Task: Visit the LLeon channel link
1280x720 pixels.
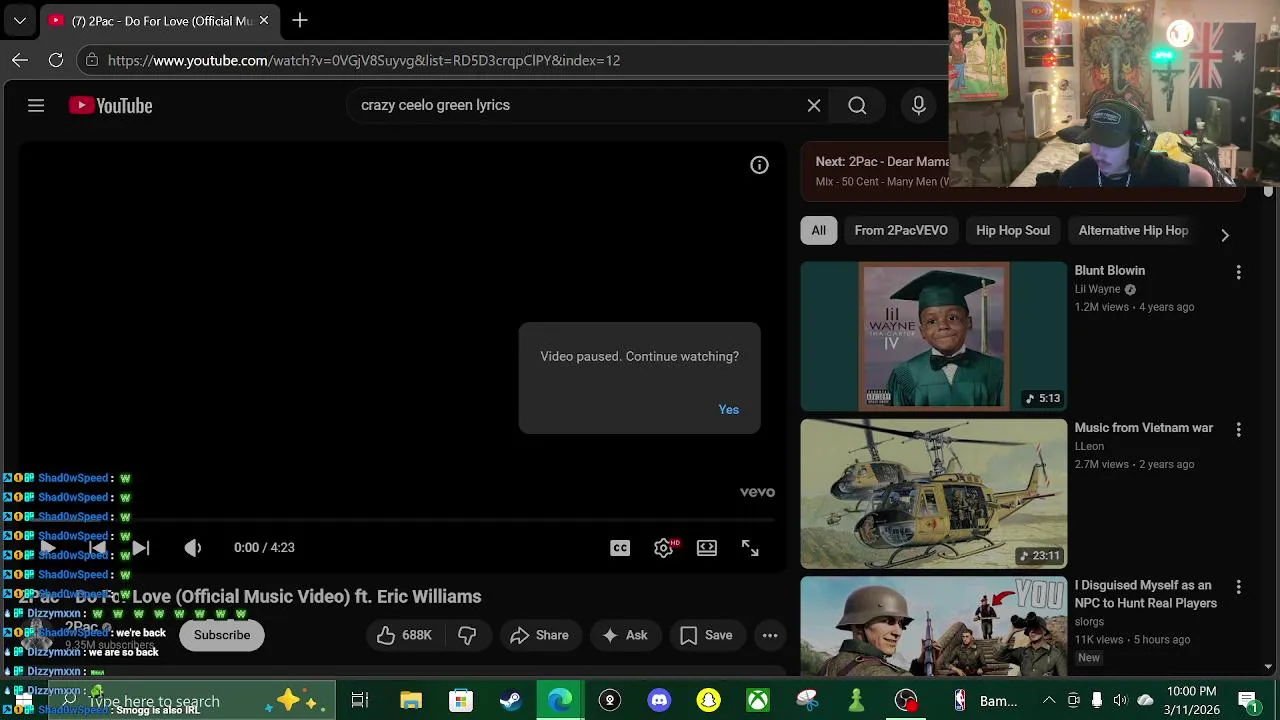Action: click(x=1089, y=446)
